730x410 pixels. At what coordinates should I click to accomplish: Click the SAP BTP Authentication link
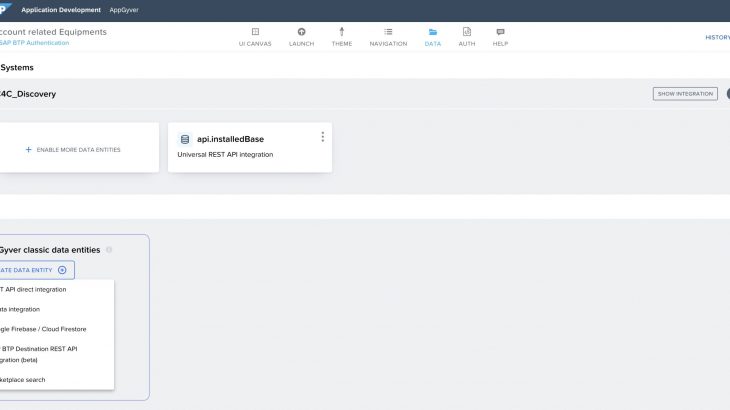click(34, 43)
